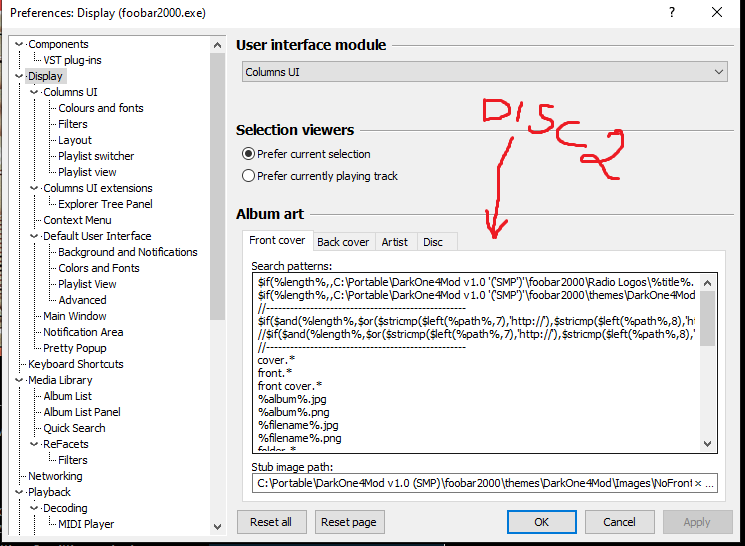Click the tree scrollbar up arrow
Image resolution: width=745 pixels, height=546 pixels.
pos(217,45)
